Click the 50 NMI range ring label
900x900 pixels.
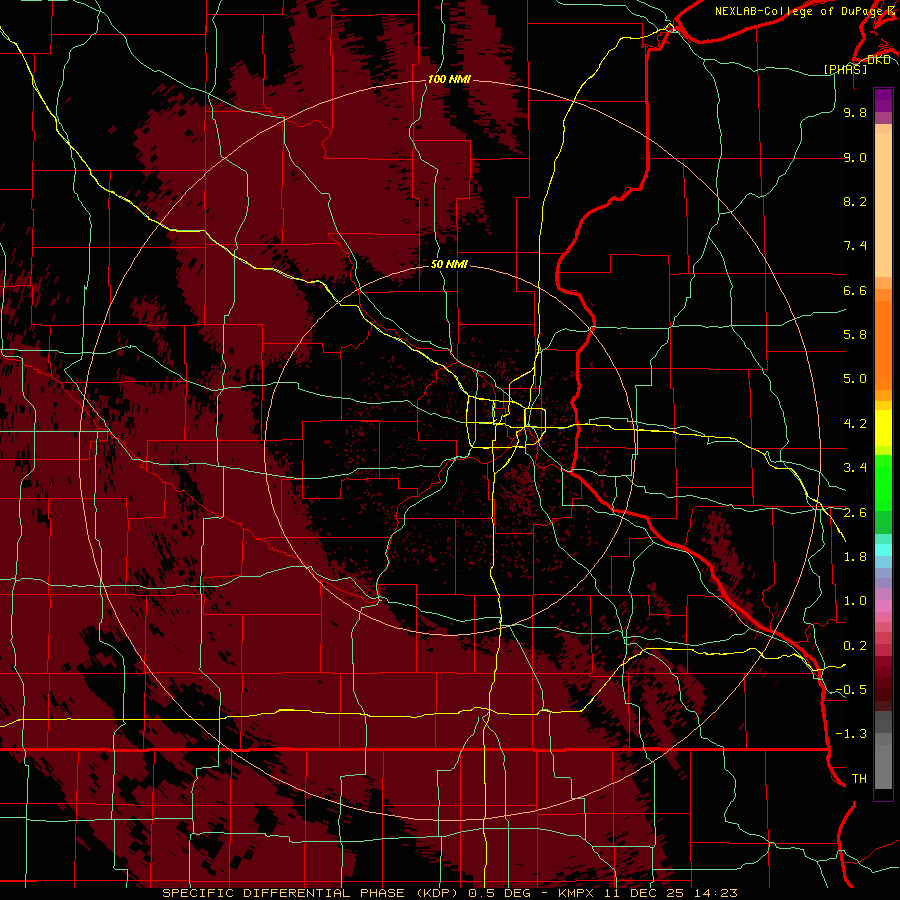tap(449, 264)
